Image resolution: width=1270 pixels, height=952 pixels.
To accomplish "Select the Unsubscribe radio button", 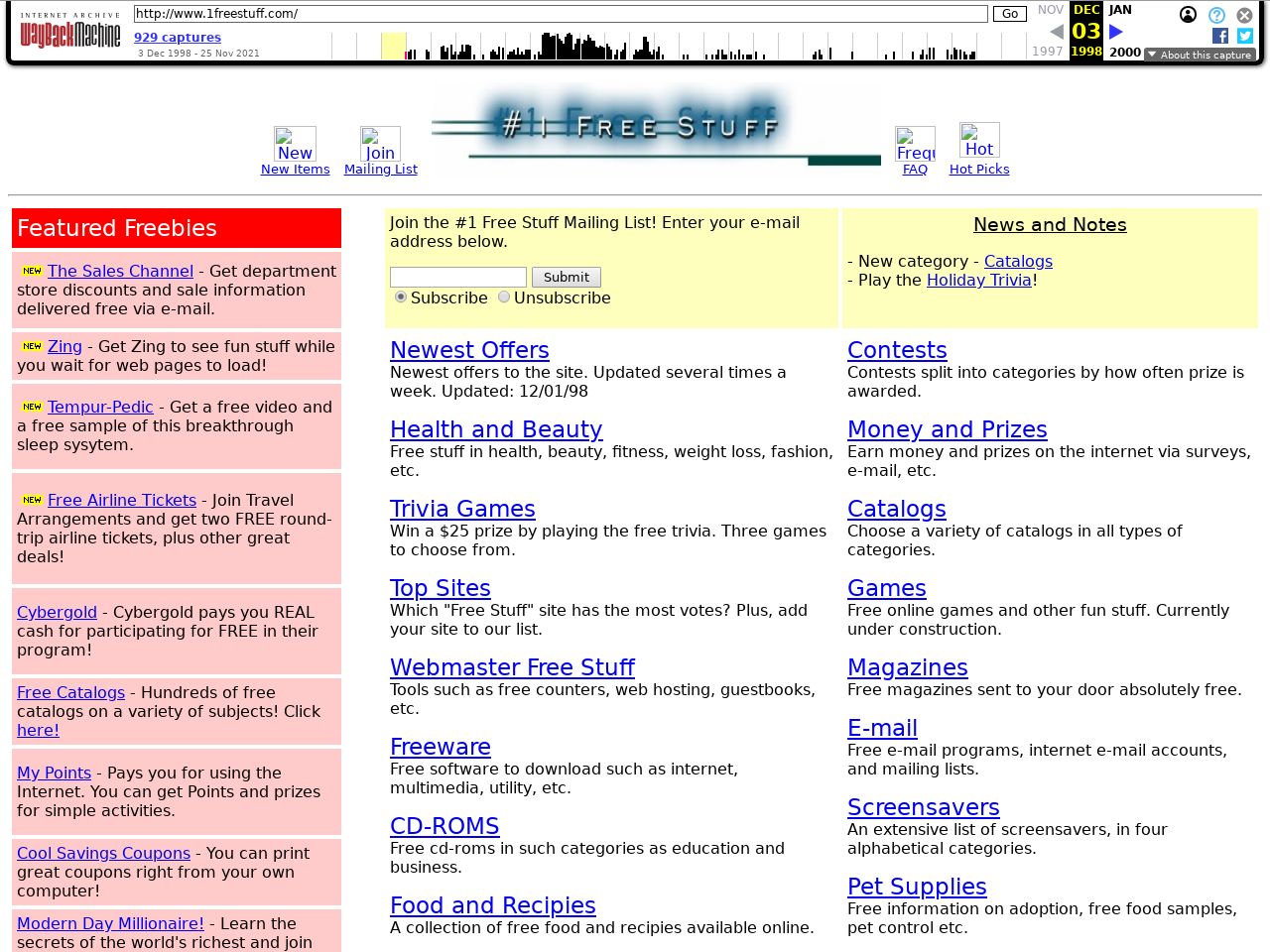I will tap(504, 297).
